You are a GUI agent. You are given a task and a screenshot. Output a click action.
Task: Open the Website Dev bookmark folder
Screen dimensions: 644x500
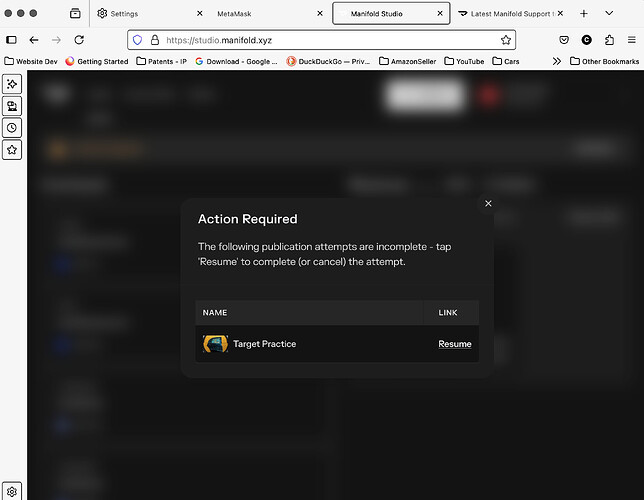pyautogui.click(x=31, y=62)
